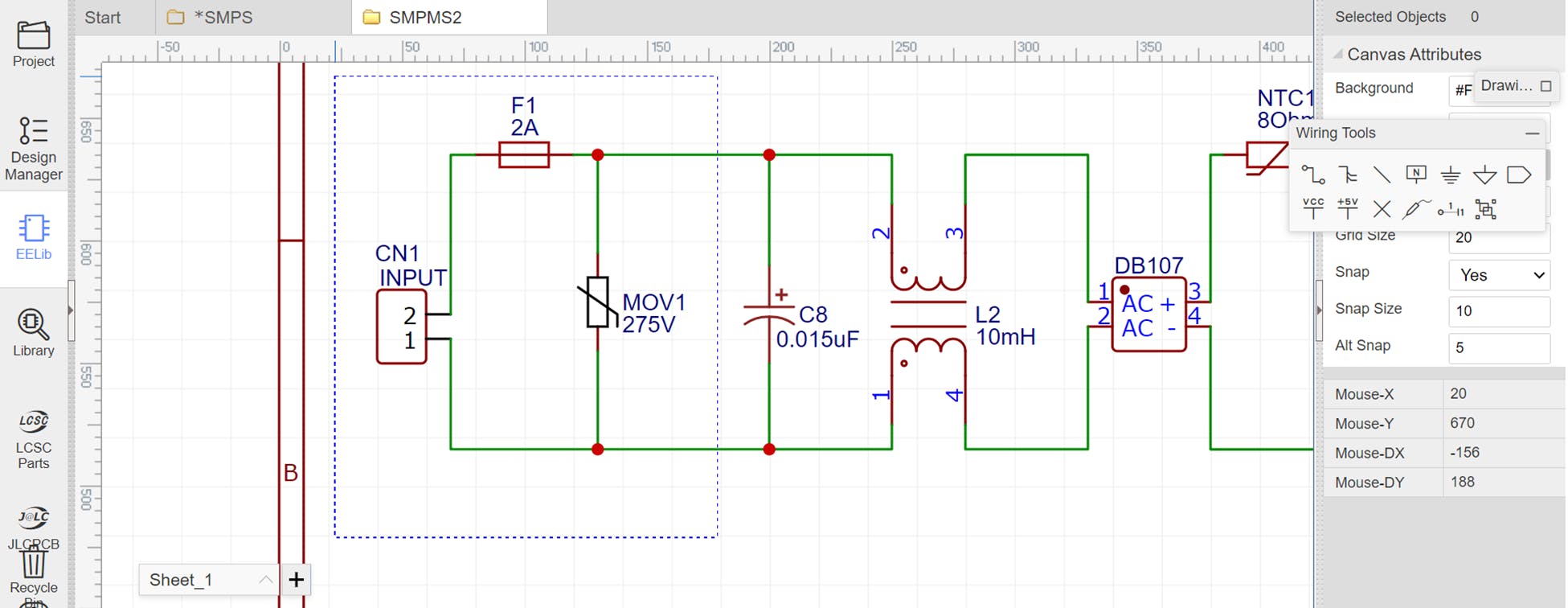Screen dimensions: 1568x608
Task: Open the Design Manager panel
Action: [34, 149]
